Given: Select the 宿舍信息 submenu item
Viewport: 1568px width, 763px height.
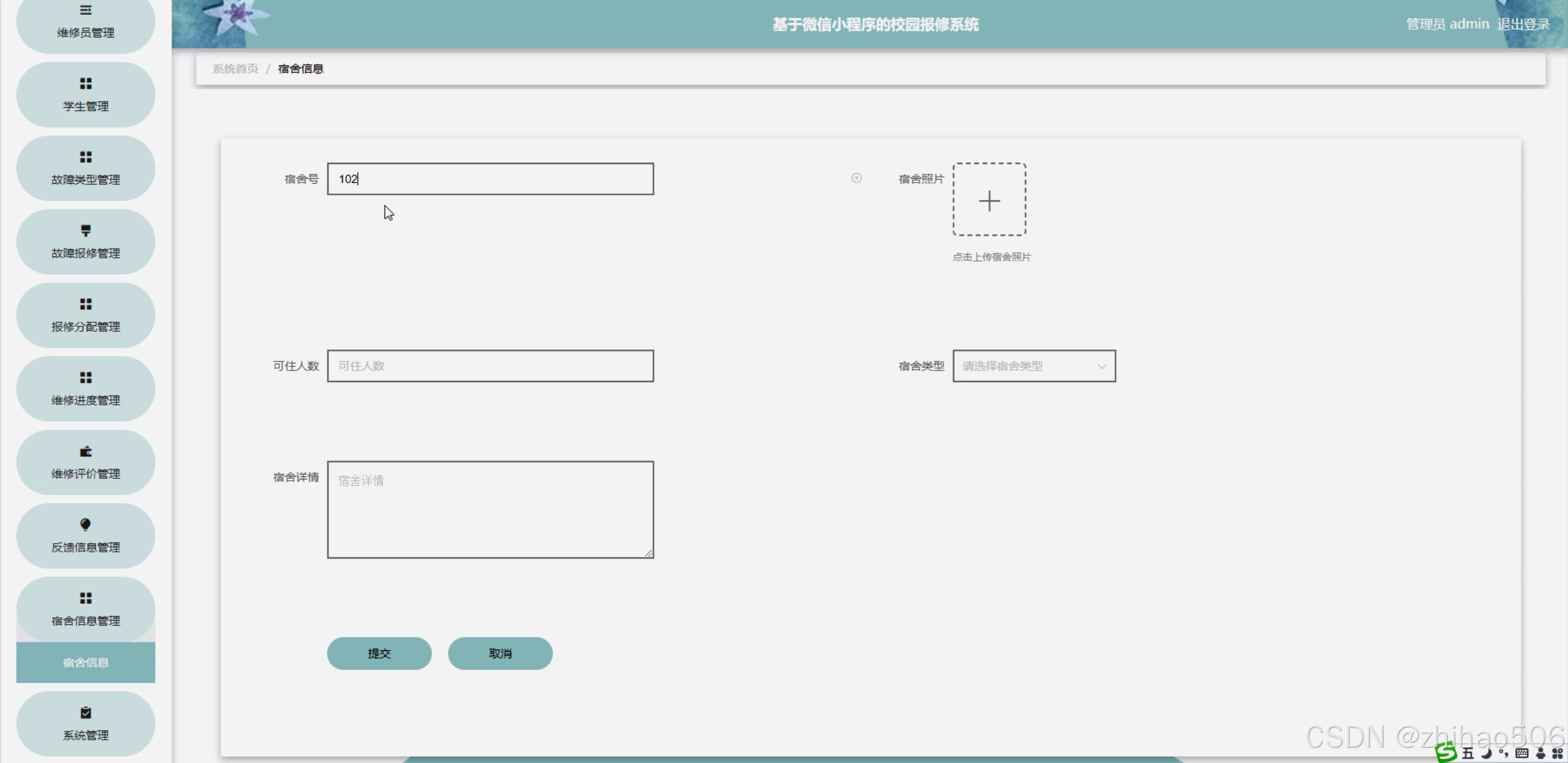Looking at the screenshot, I should 86,663.
